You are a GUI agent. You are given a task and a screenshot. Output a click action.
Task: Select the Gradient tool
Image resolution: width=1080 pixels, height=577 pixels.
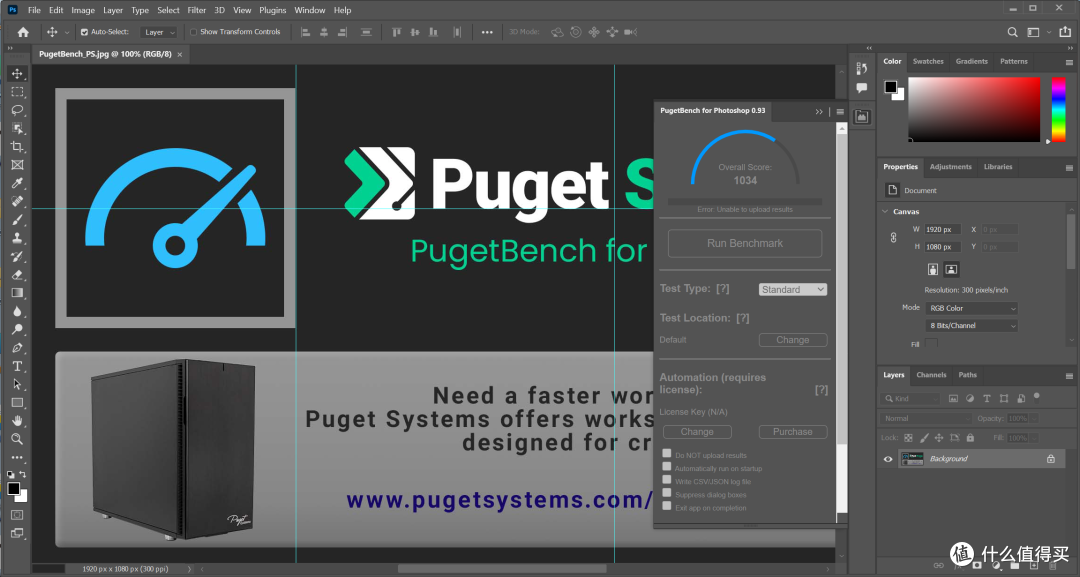coord(17,293)
